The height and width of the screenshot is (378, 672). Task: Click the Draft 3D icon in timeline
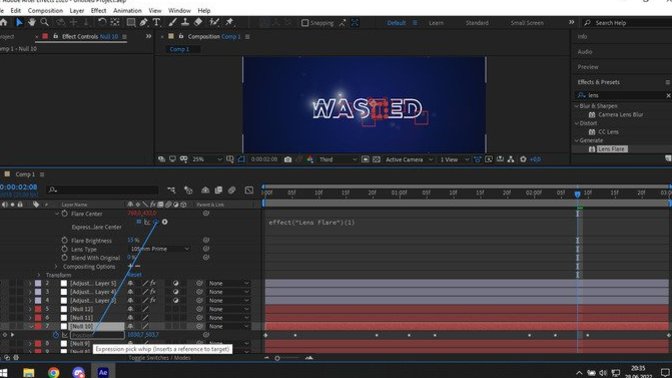coord(188,190)
